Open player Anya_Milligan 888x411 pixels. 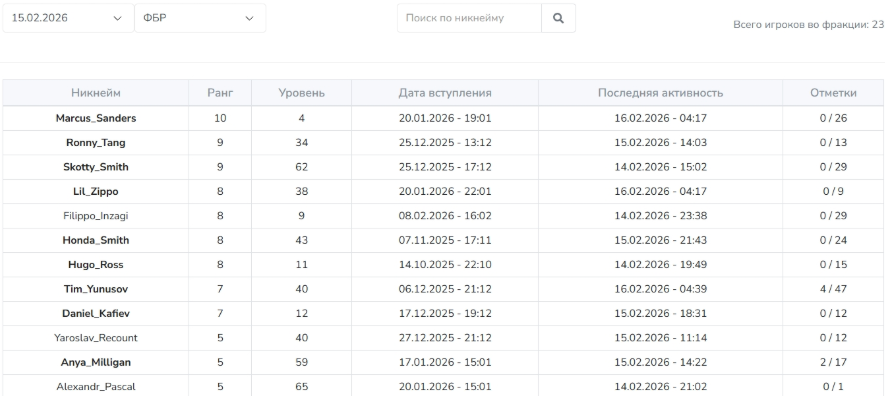click(x=96, y=362)
